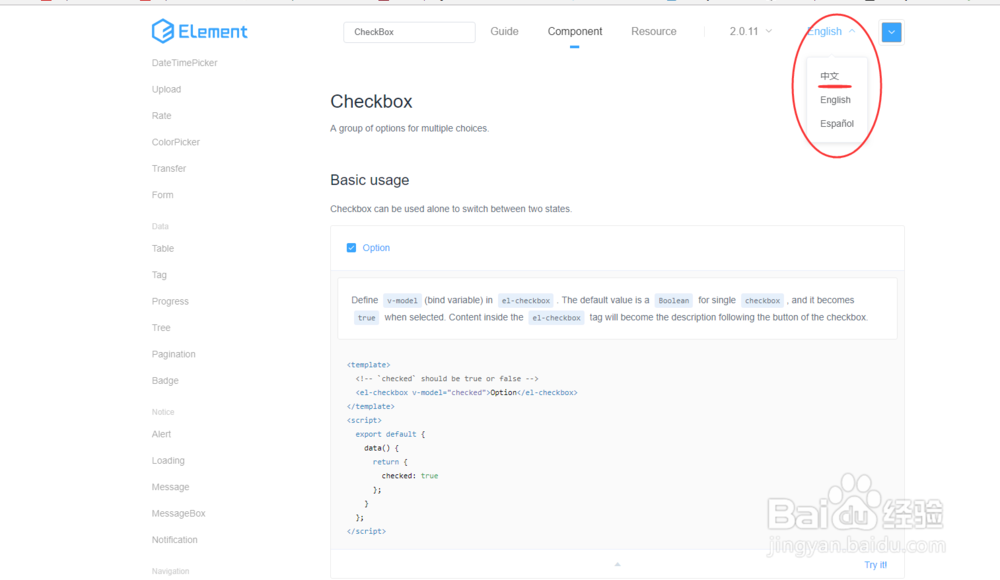Go to Notification in sidebar
Screen dimensions: 1000x580
coord(175,540)
